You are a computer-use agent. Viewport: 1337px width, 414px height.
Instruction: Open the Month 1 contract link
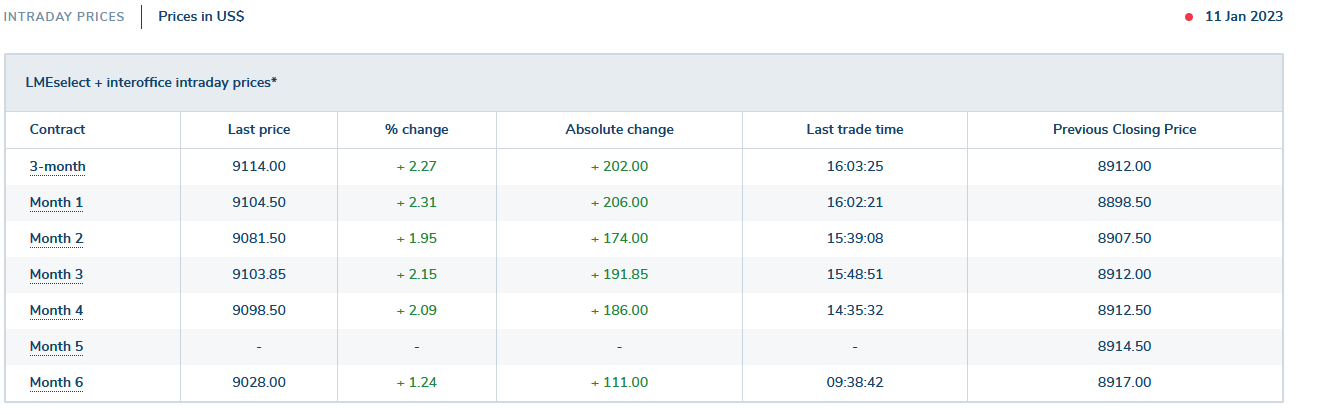56,202
